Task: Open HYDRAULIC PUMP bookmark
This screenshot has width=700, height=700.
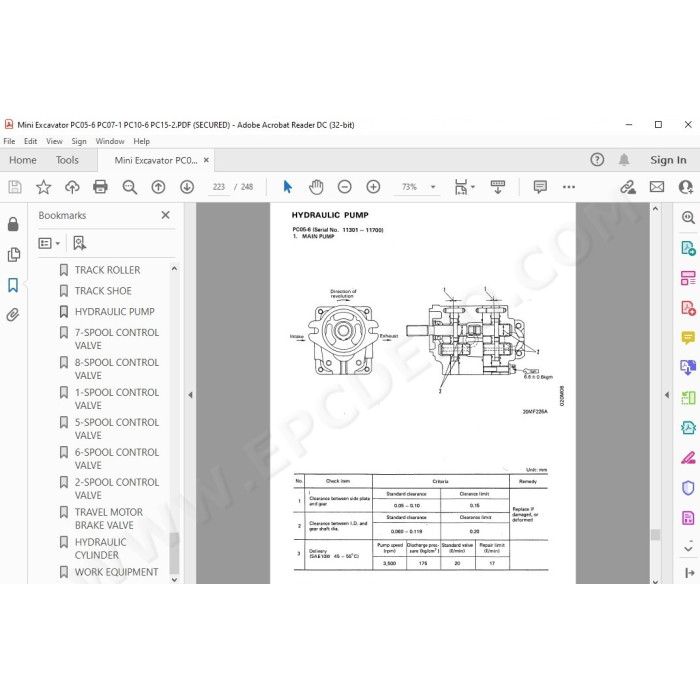Action: tap(114, 312)
